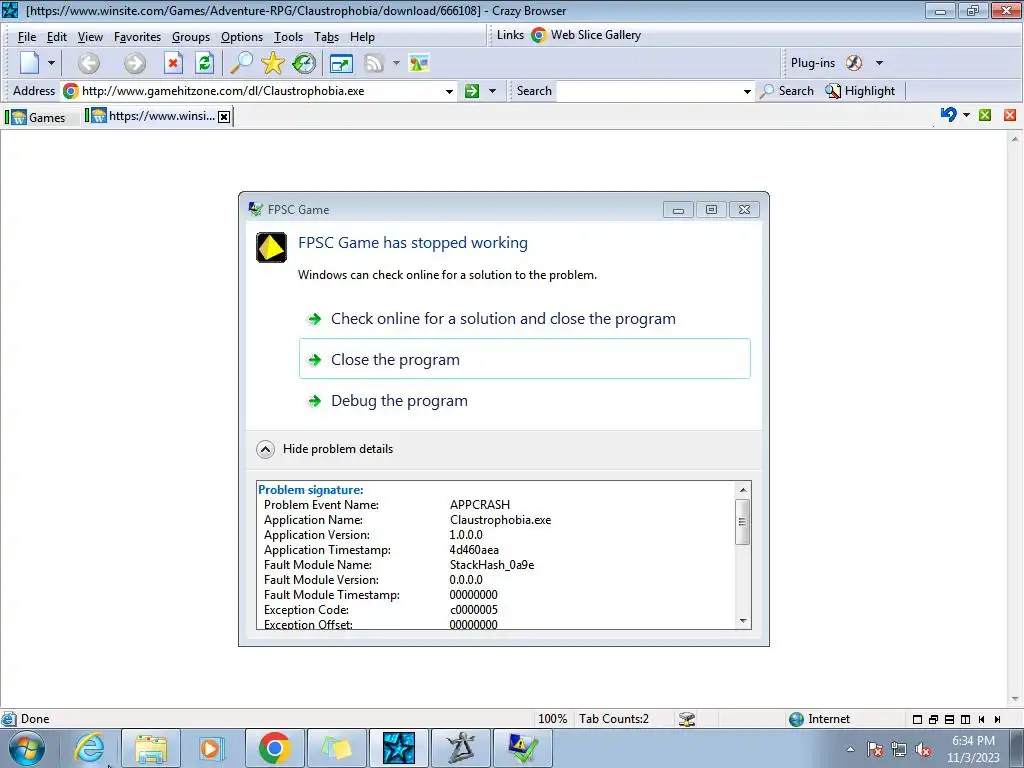Choose Debug the program option
The width and height of the screenshot is (1024, 768).
click(525, 400)
